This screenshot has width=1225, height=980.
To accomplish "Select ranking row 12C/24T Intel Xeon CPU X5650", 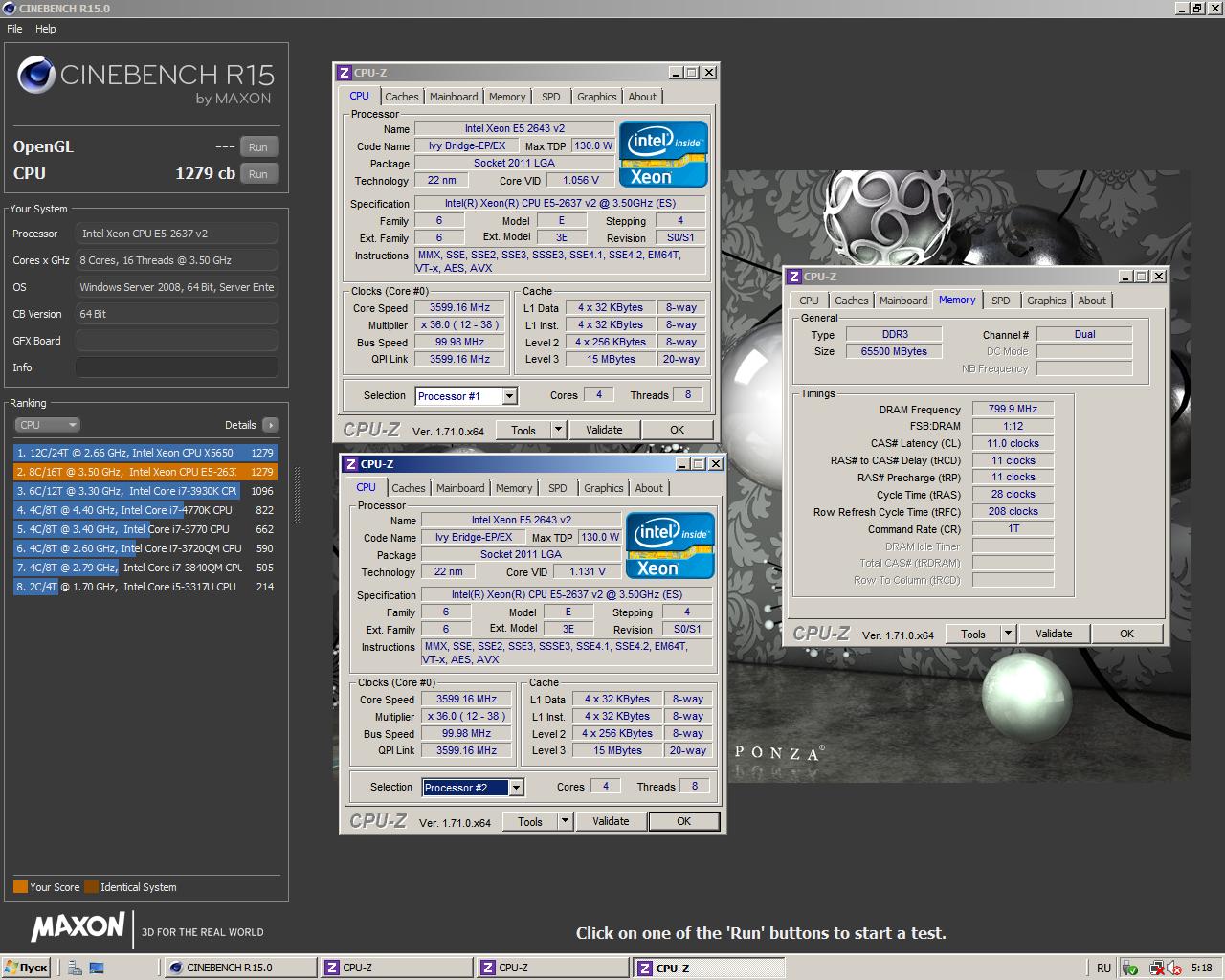I will pyautogui.click(x=145, y=453).
